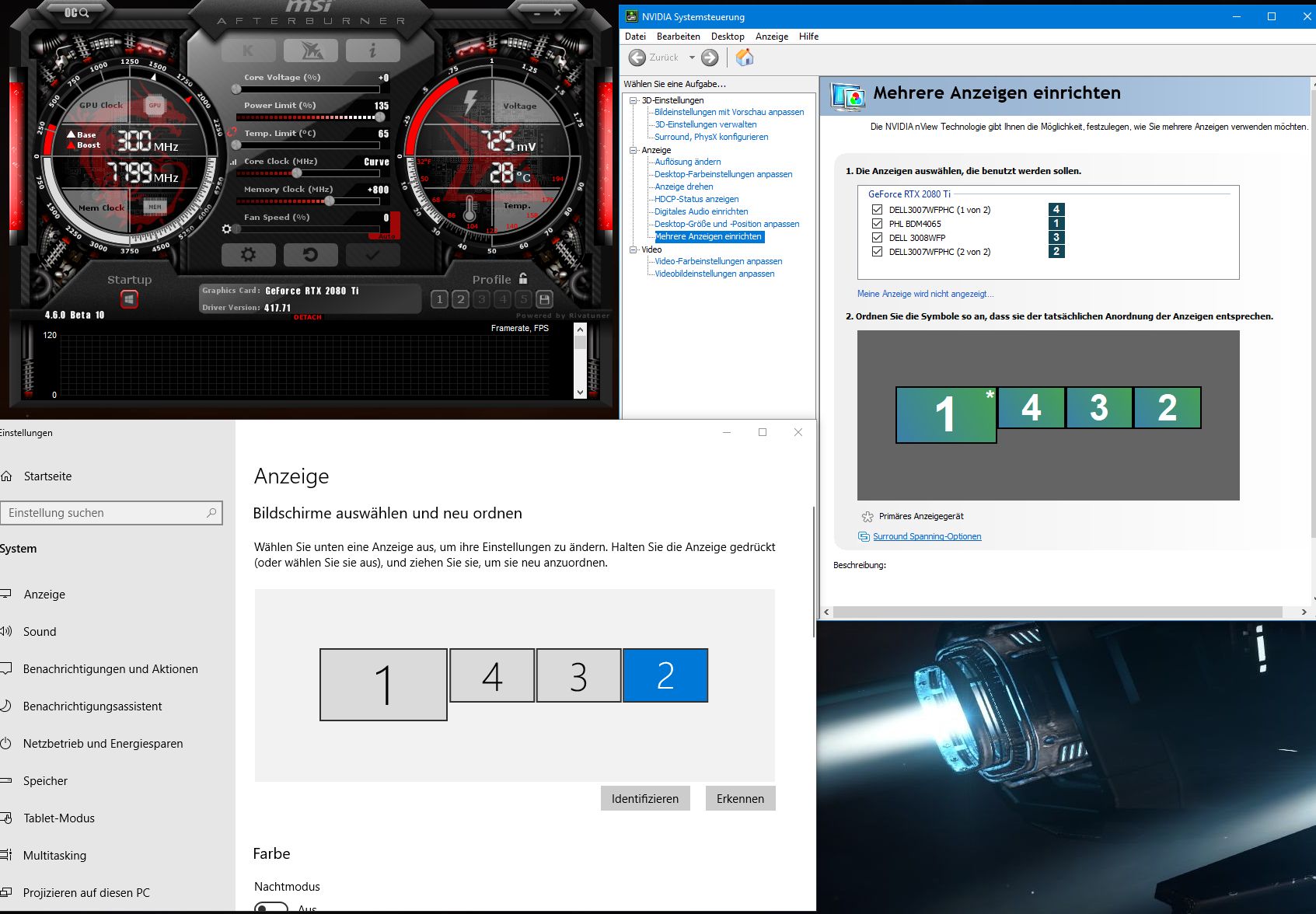
Task: Open Afterburner information via the i icon
Action: [372, 51]
